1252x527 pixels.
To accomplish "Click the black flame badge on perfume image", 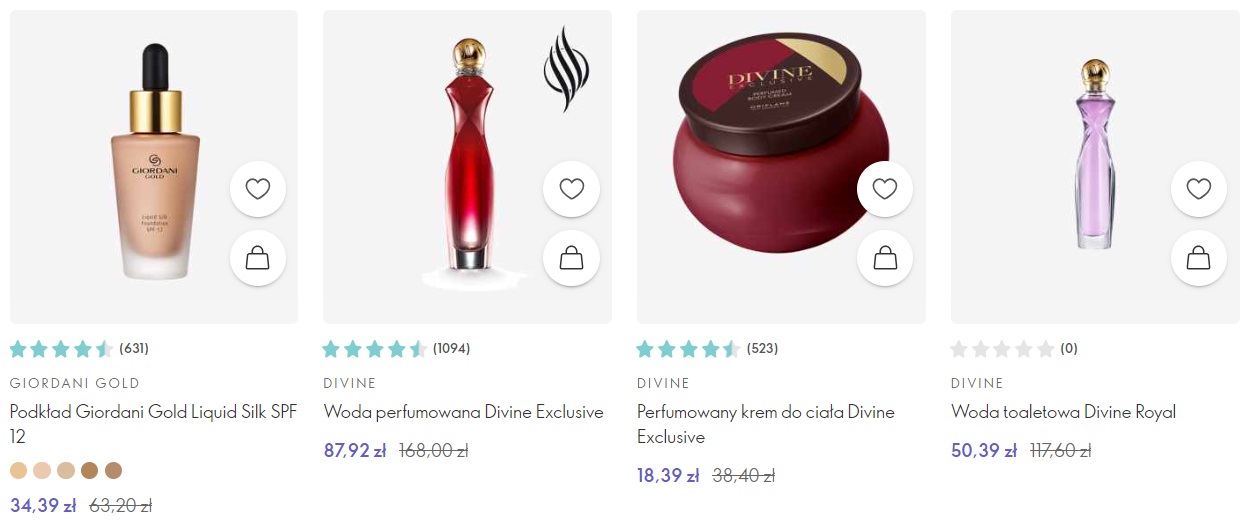I will pyautogui.click(x=566, y=69).
